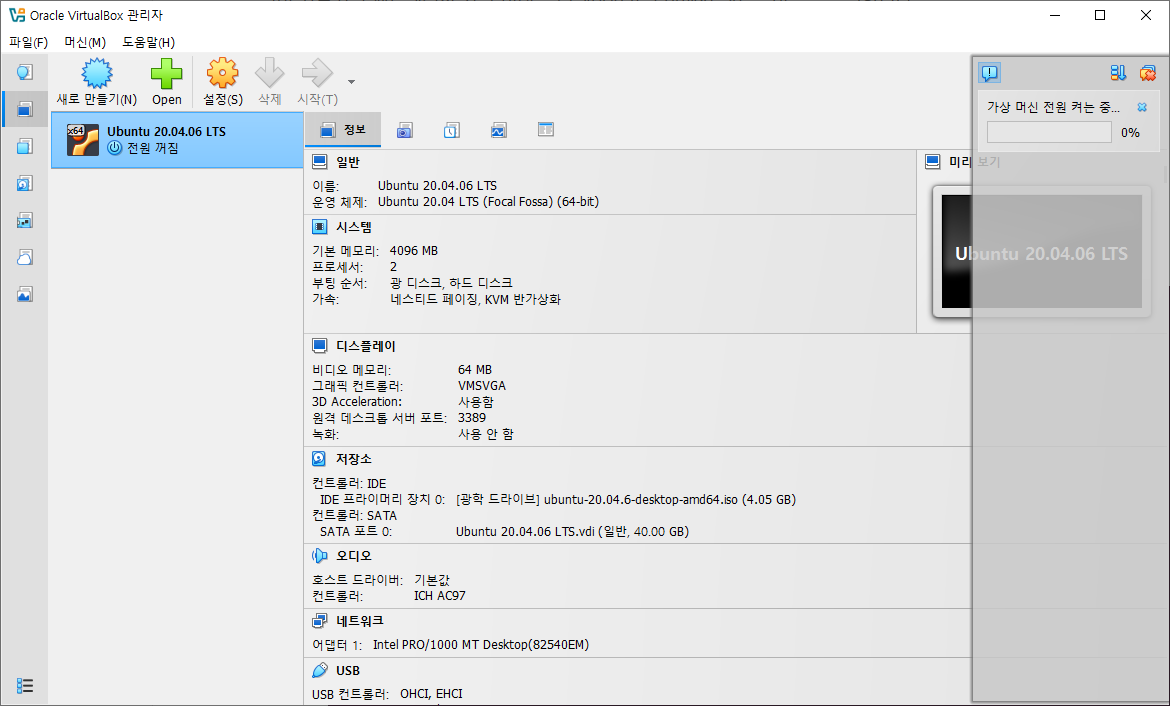
Task: Click the Intel PRO/1000 MT Desktop adapter value
Action: click(481, 645)
